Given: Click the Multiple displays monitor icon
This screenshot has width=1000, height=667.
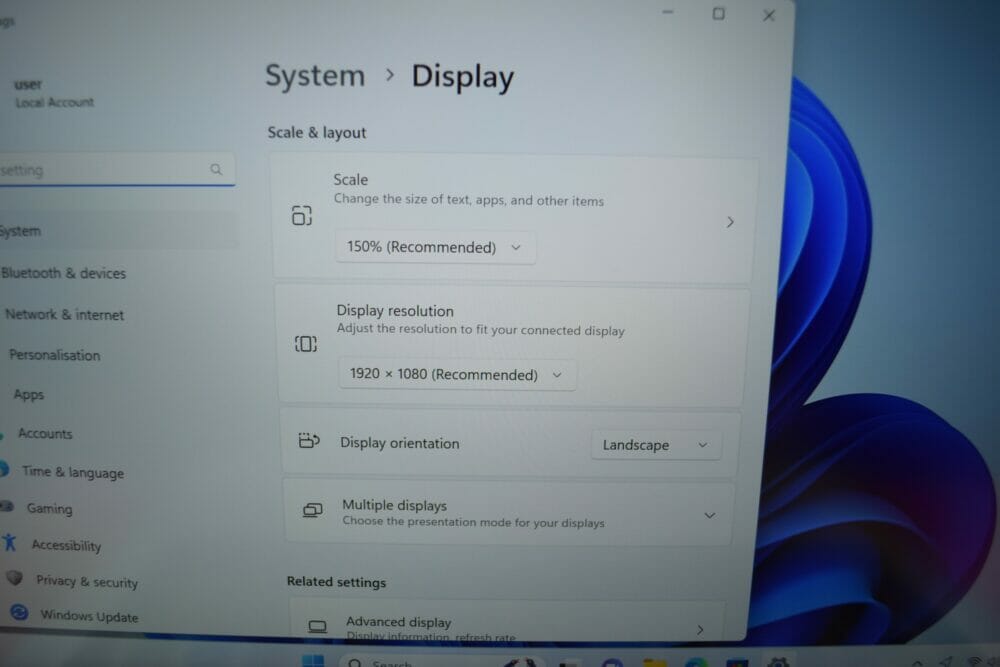Looking at the screenshot, I should click(x=312, y=510).
